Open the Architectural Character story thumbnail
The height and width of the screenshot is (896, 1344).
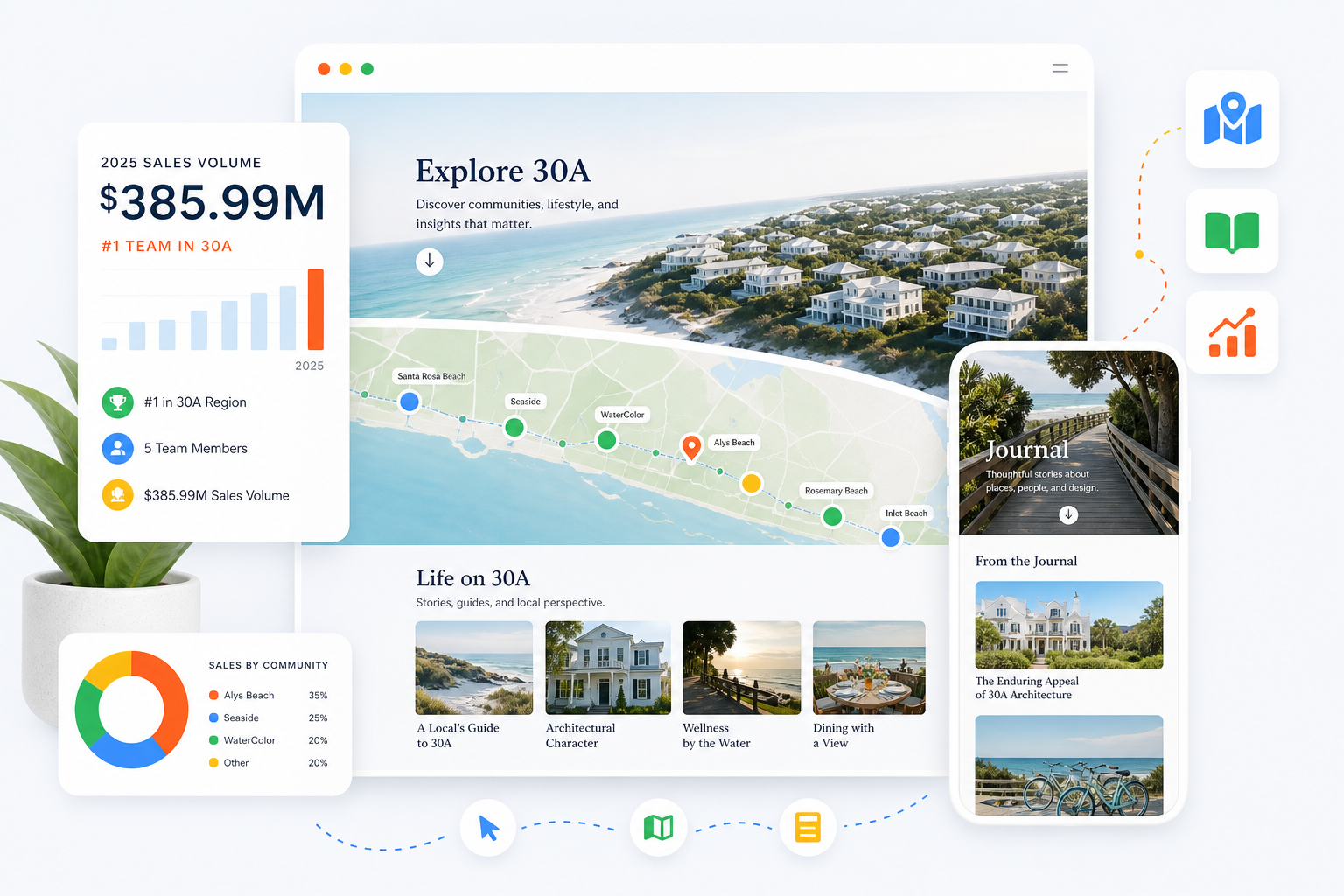coord(608,668)
